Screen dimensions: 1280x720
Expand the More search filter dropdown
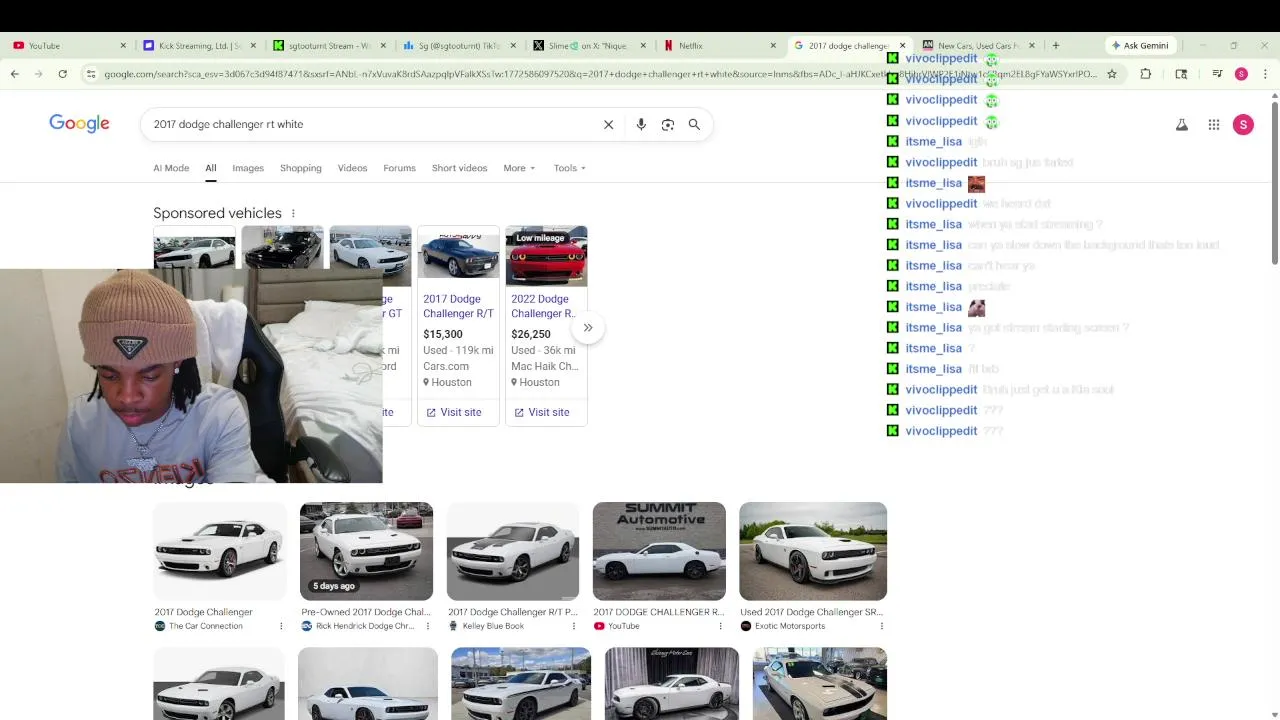(519, 168)
